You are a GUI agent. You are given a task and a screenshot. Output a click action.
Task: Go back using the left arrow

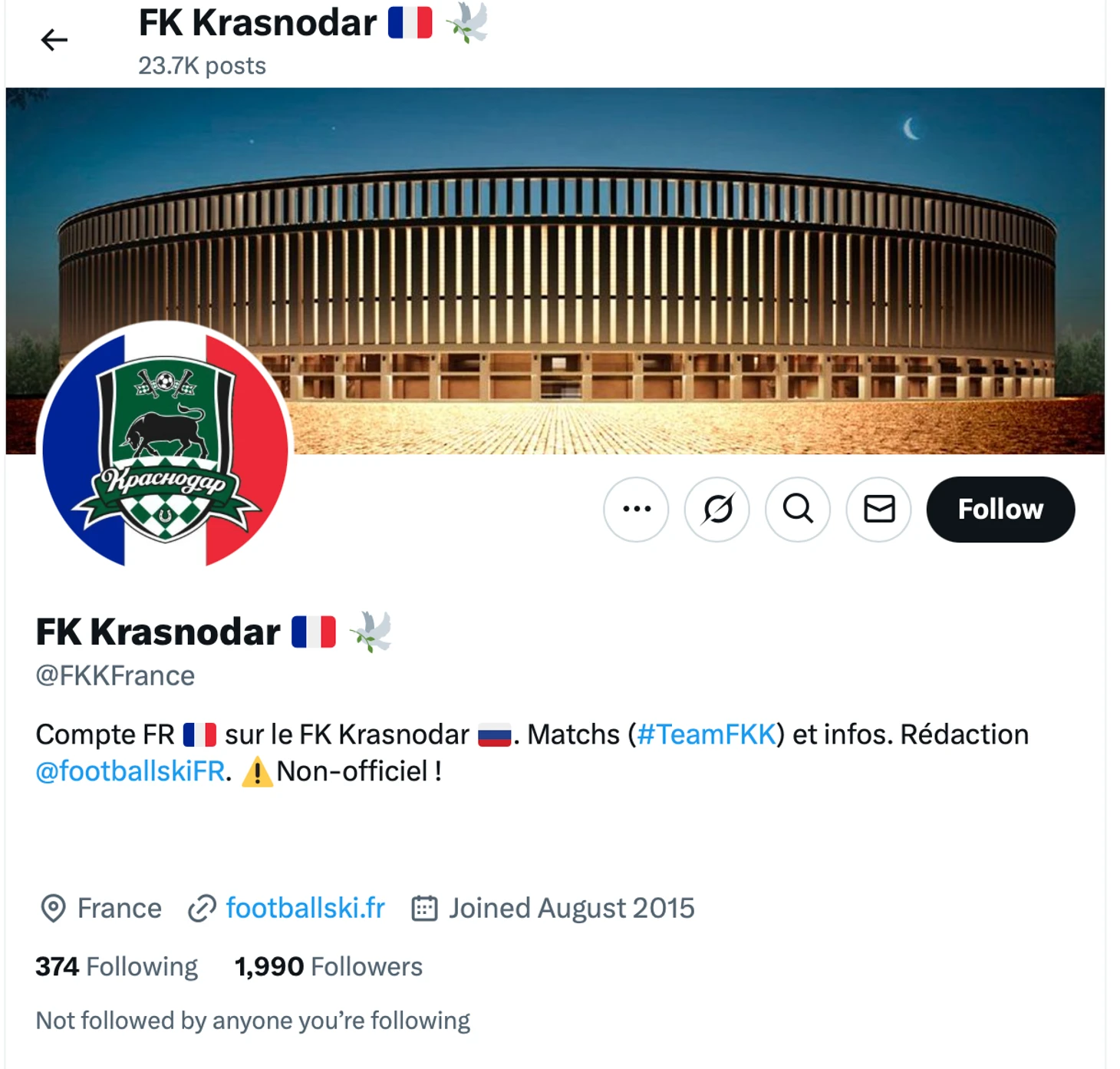click(54, 40)
